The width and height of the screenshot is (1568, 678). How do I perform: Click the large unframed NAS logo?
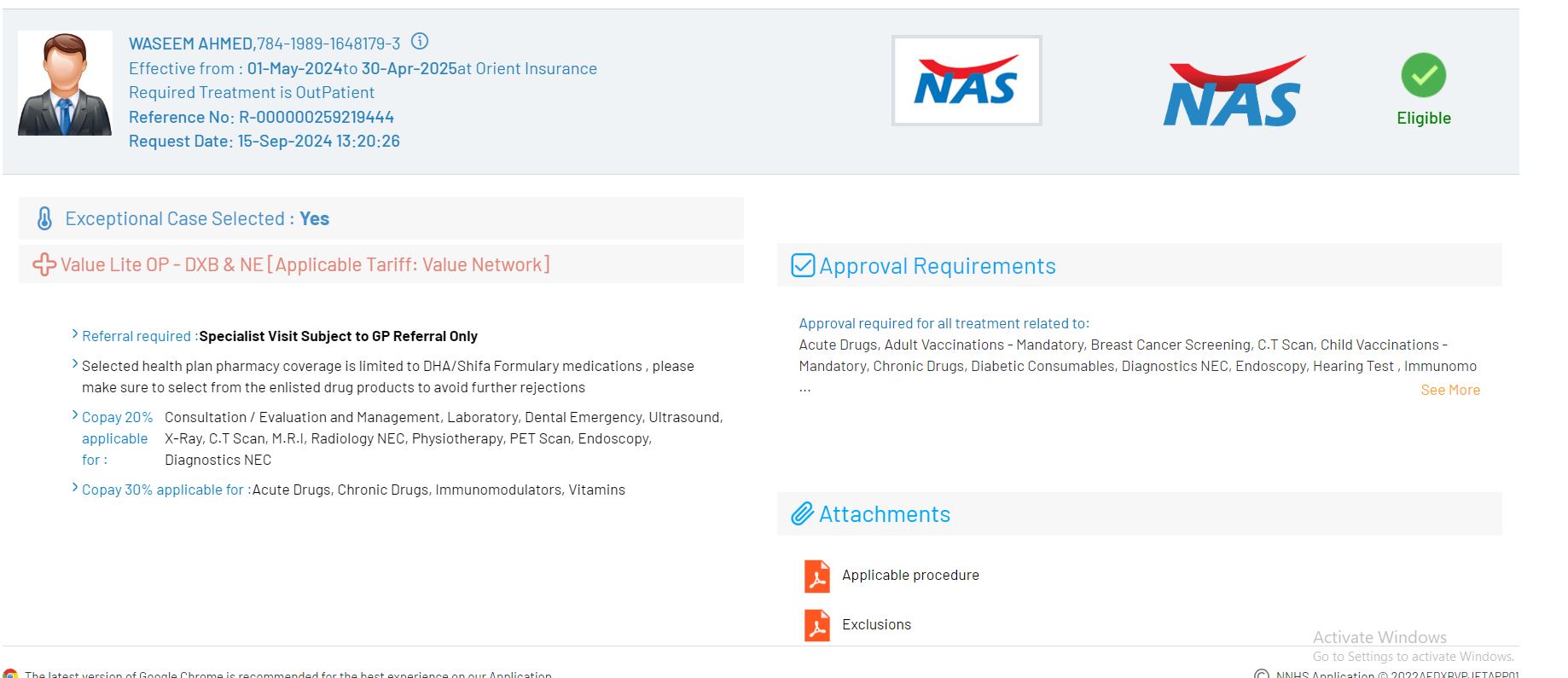[x=1233, y=92]
